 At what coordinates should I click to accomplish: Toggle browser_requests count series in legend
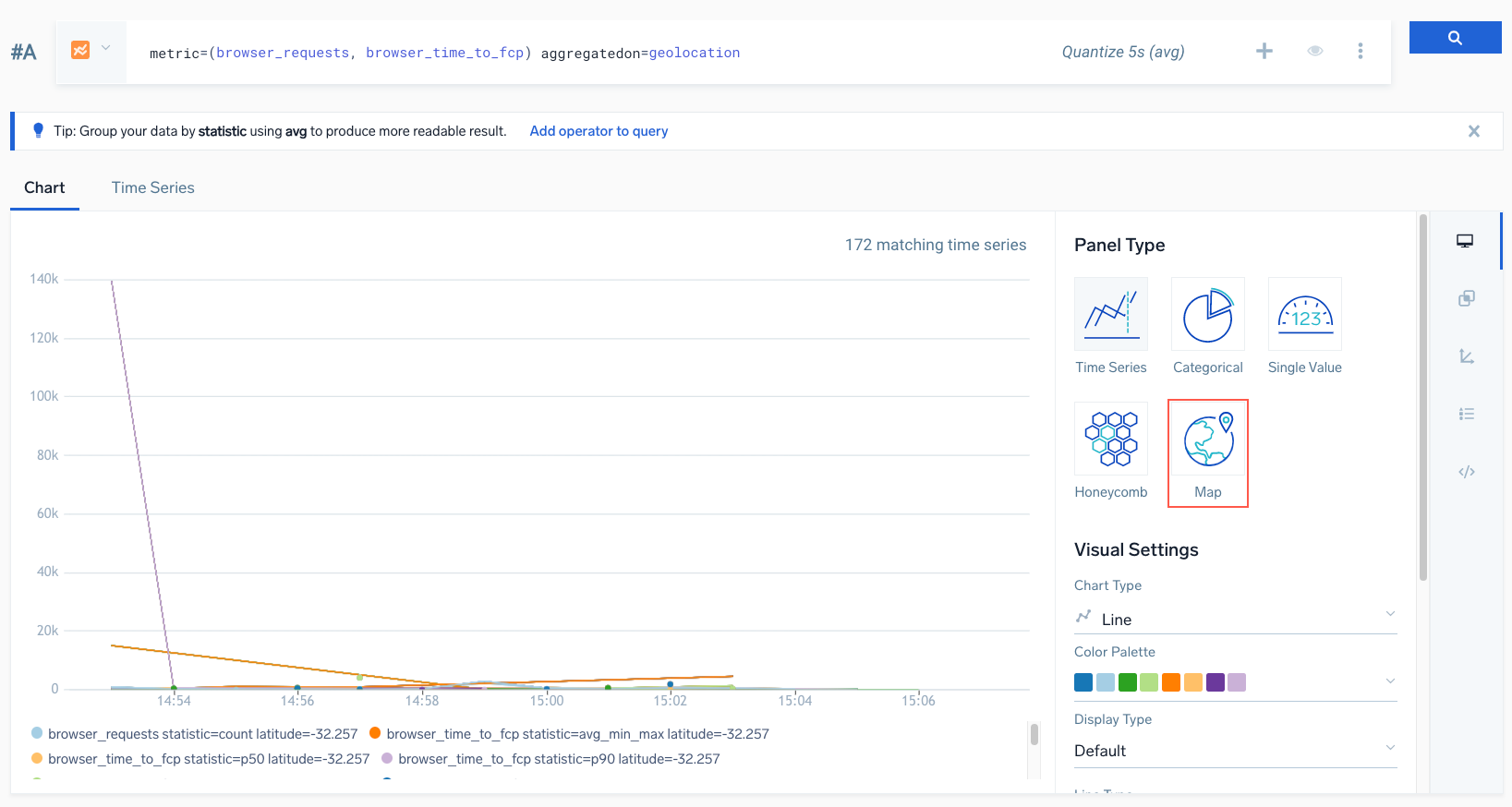click(201, 734)
